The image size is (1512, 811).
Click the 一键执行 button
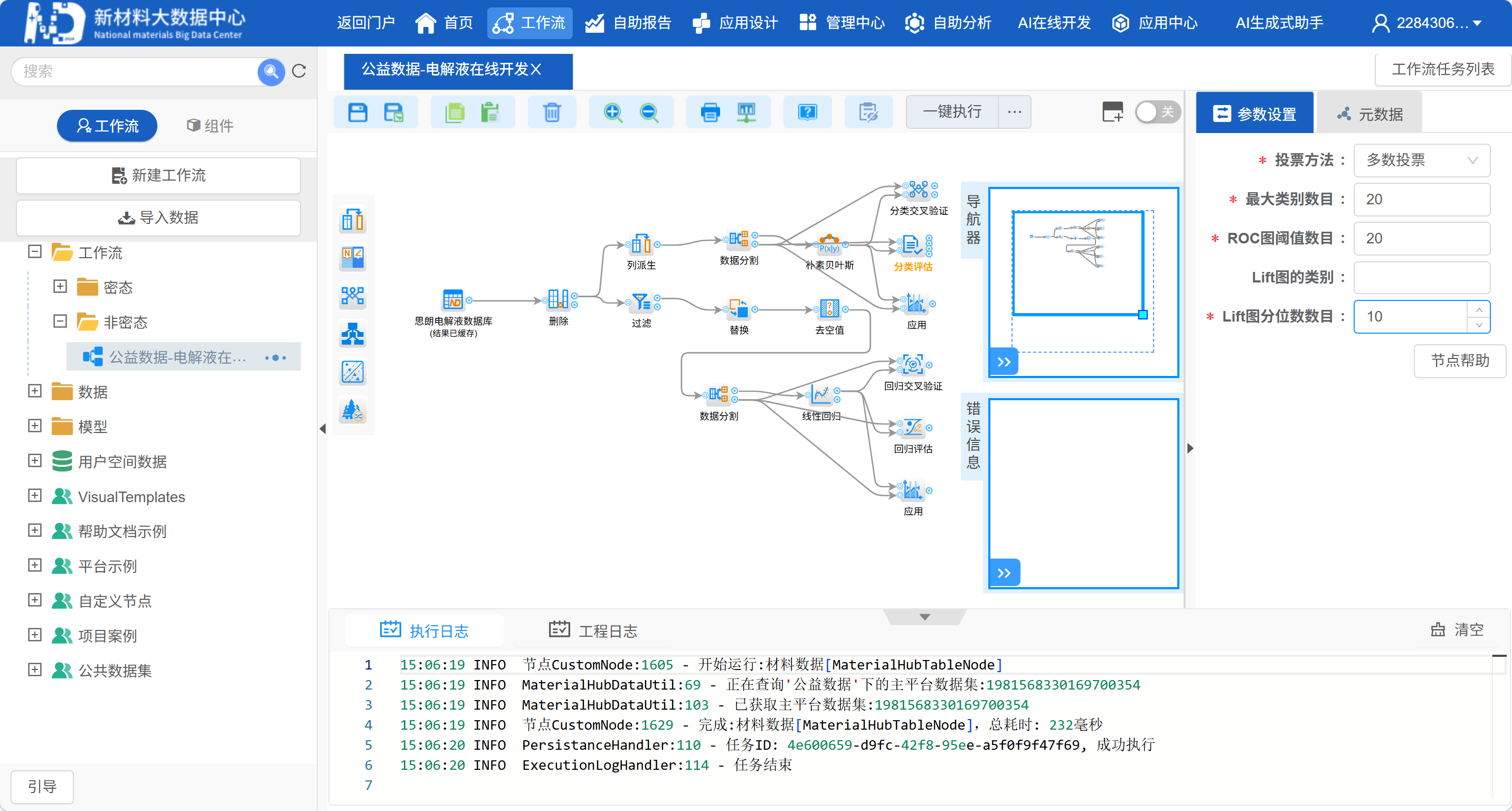[951, 111]
